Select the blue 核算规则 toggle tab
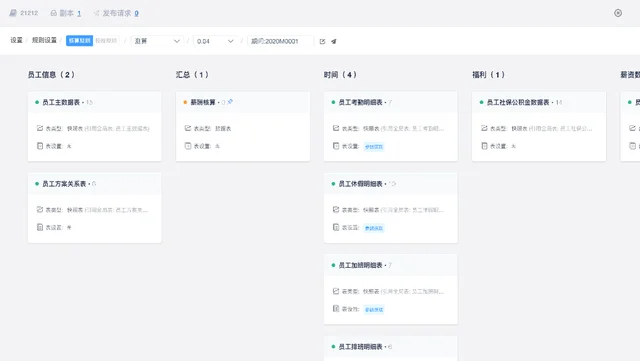Viewport: 640px width, 361px height. click(x=80, y=41)
